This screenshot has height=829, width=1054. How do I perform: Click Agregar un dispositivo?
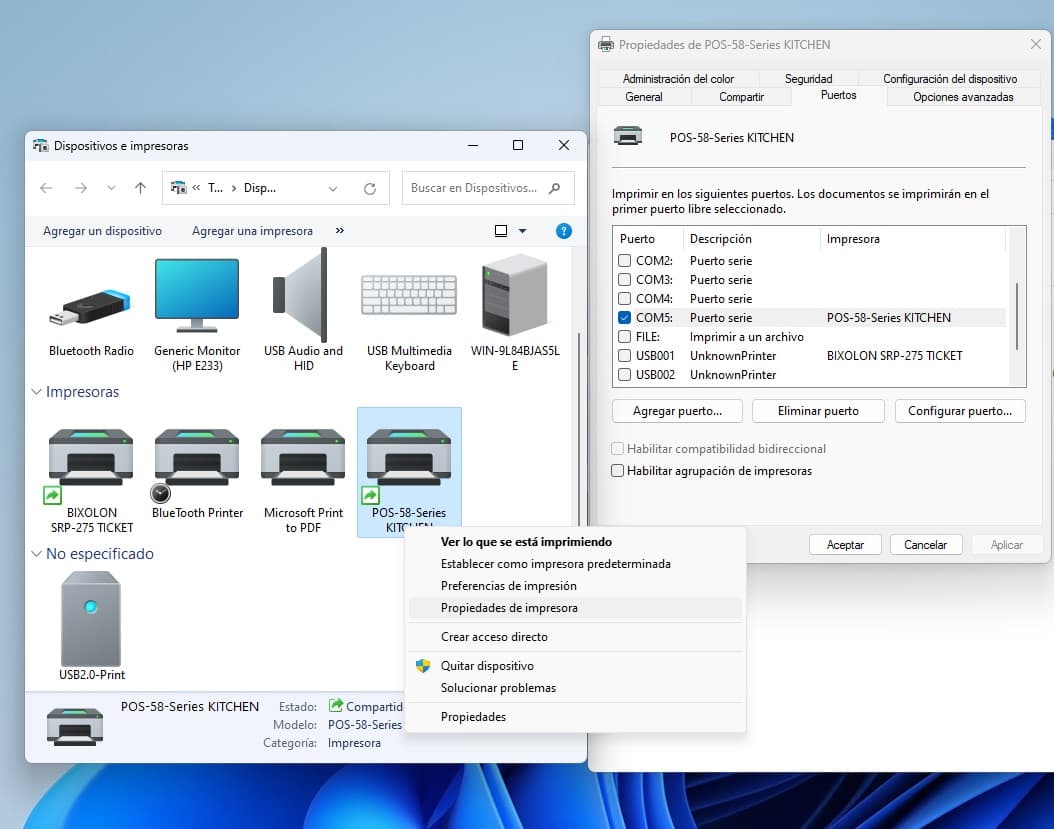tap(102, 231)
